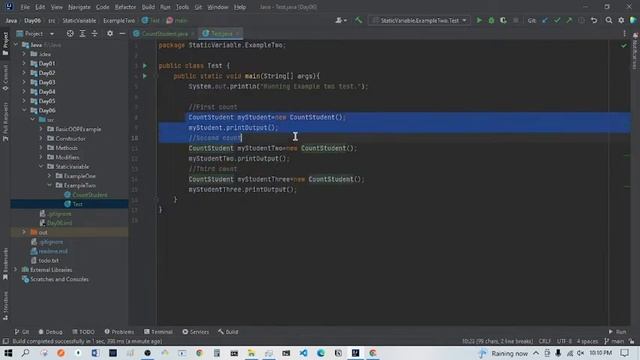The width and height of the screenshot is (640, 360).
Task: Push commits with Git arrow icon
Action: tap(569, 20)
